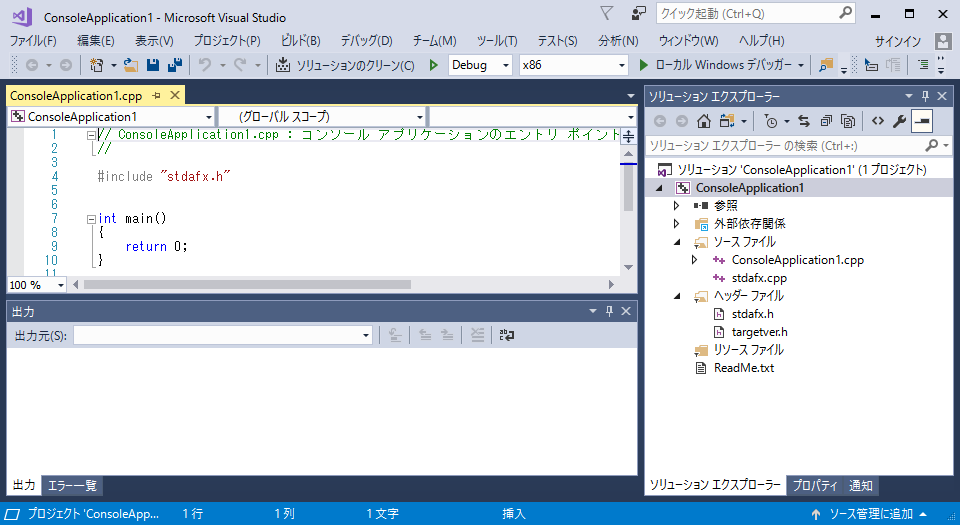Switch to the プロパティ tab
Viewport: 960px width, 525px height.
[x=814, y=485]
